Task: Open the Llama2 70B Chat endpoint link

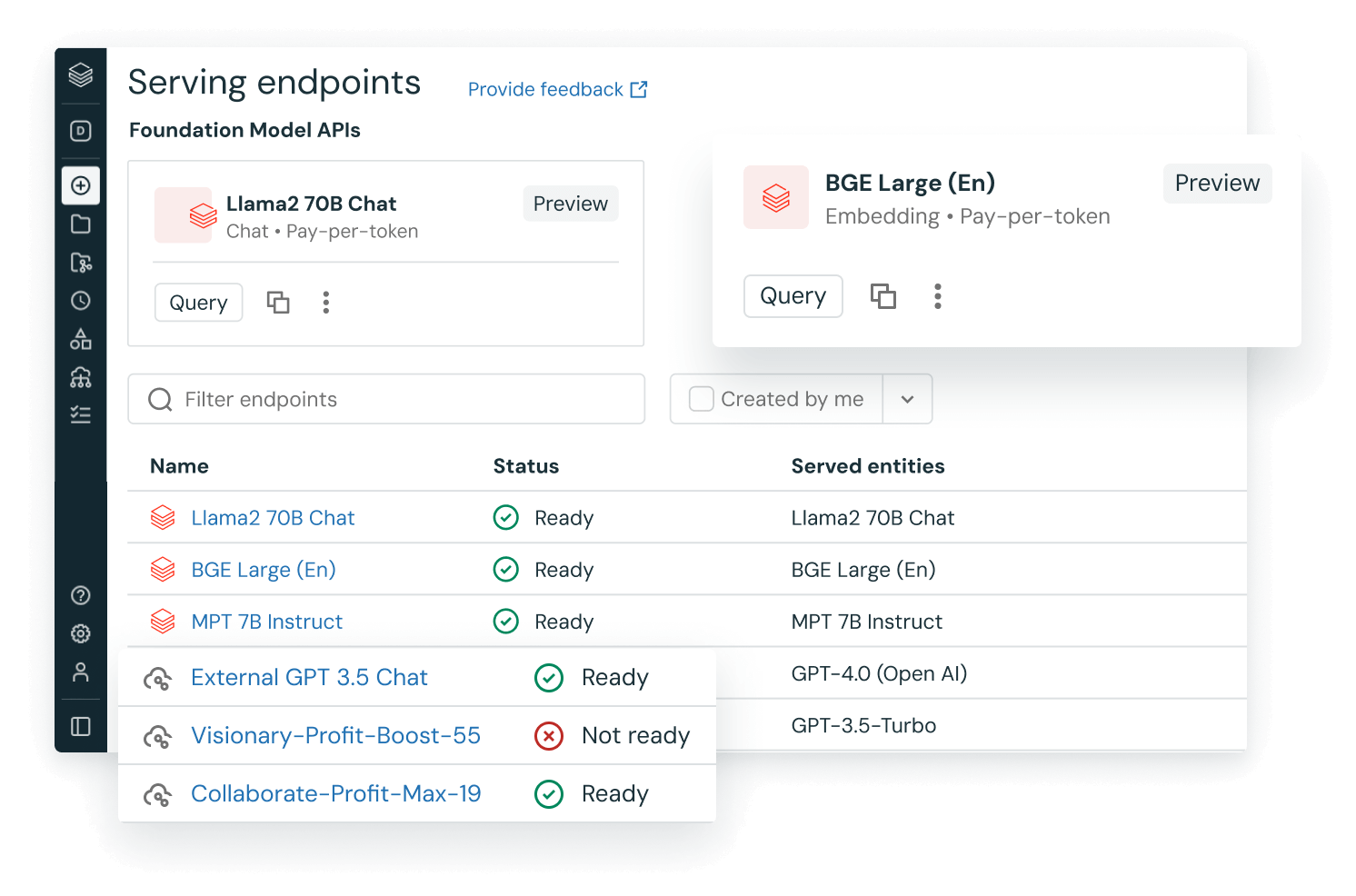Action: coord(273,518)
